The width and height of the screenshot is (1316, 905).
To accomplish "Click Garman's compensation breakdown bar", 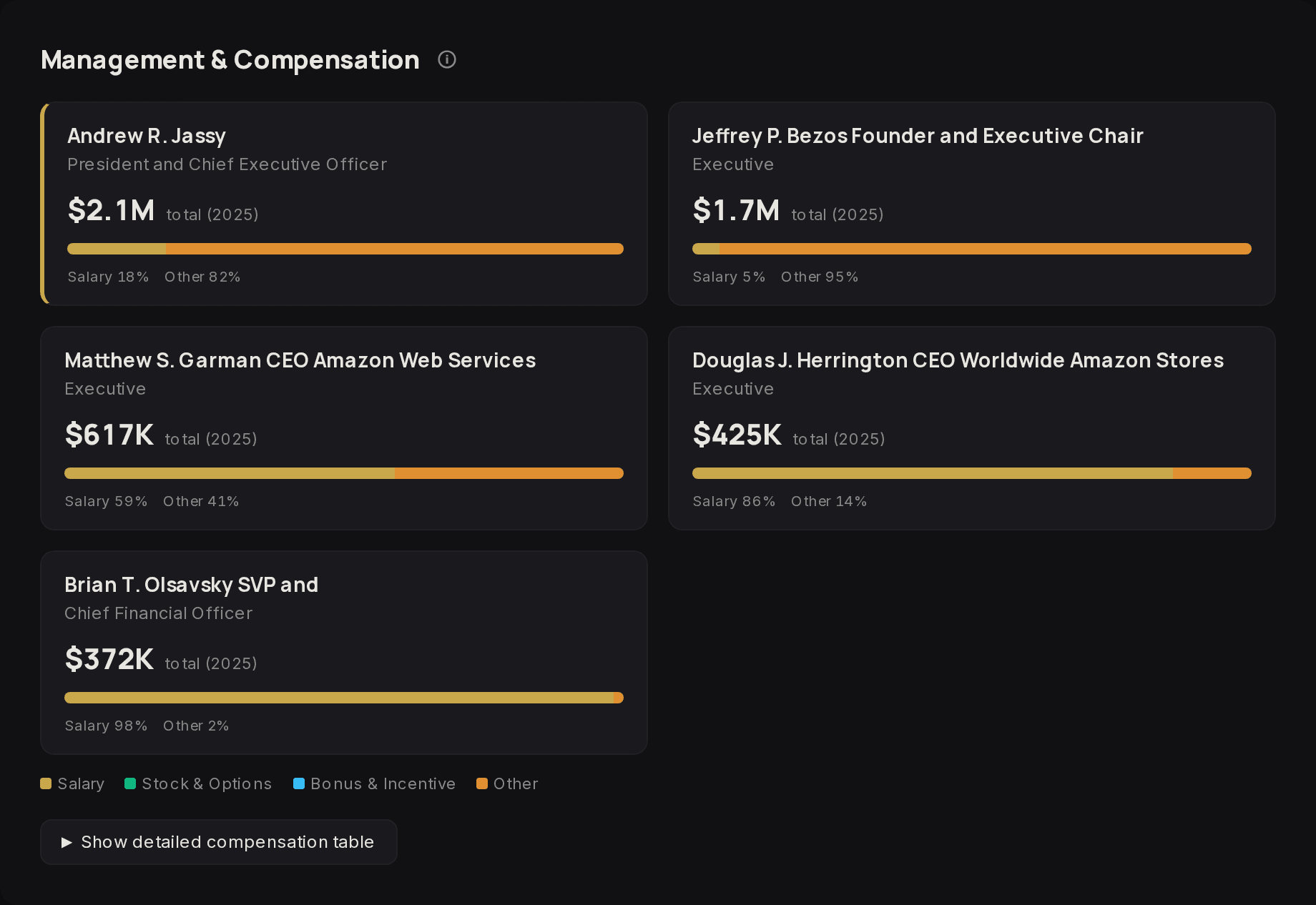I will pos(344,473).
